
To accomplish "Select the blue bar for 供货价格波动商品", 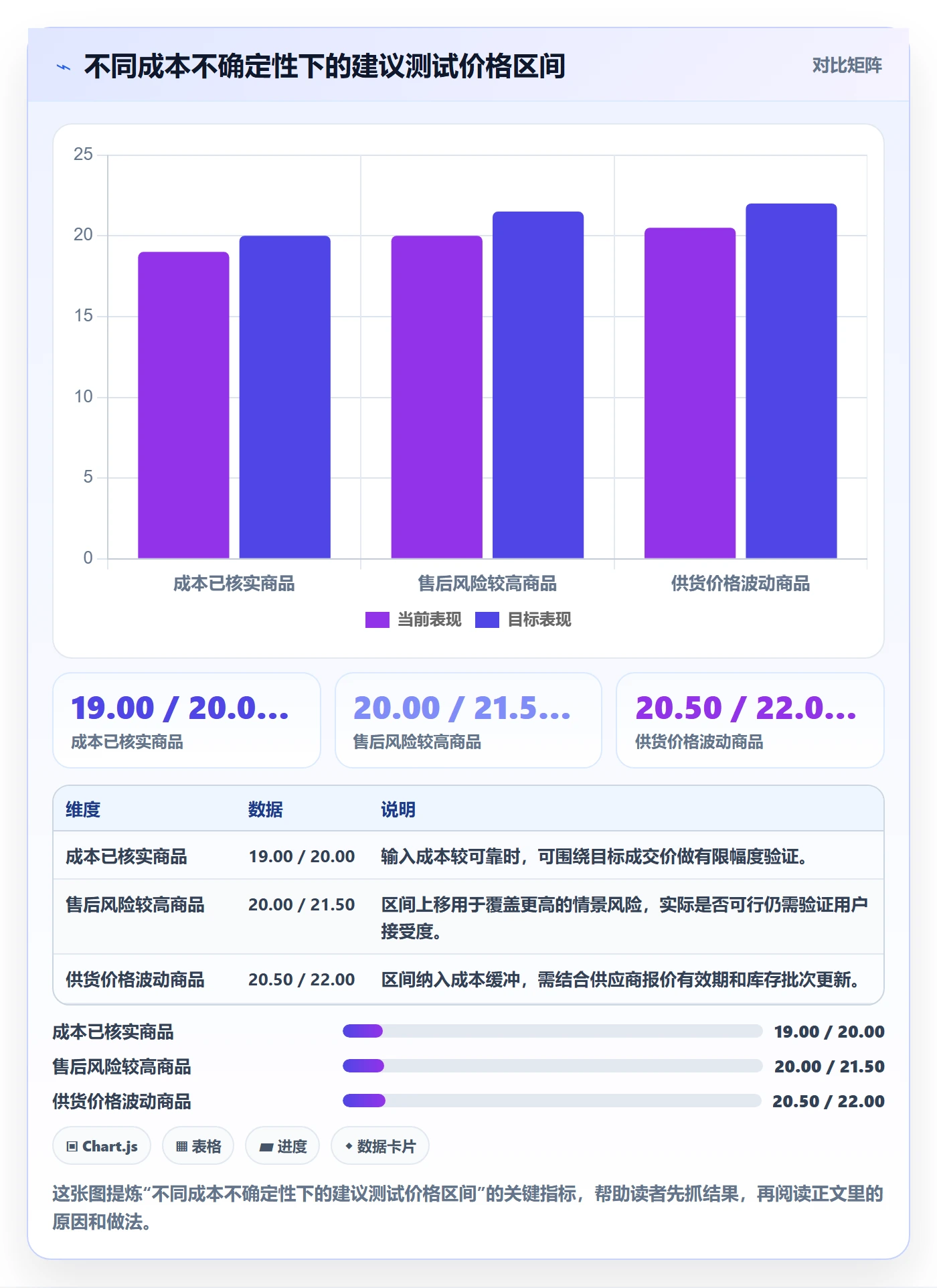I will coord(791,381).
